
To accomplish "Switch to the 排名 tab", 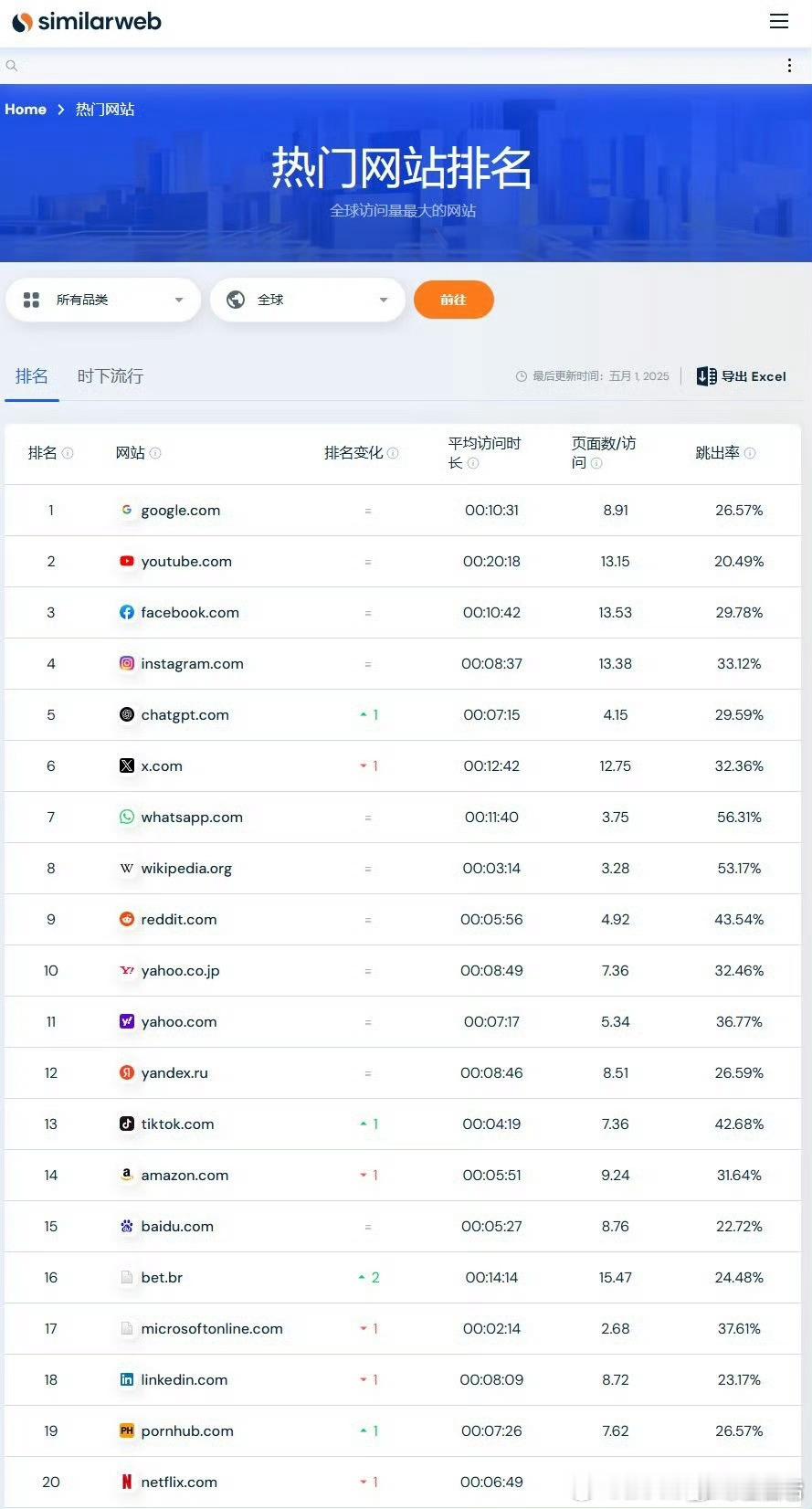I will pyautogui.click(x=32, y=376).
